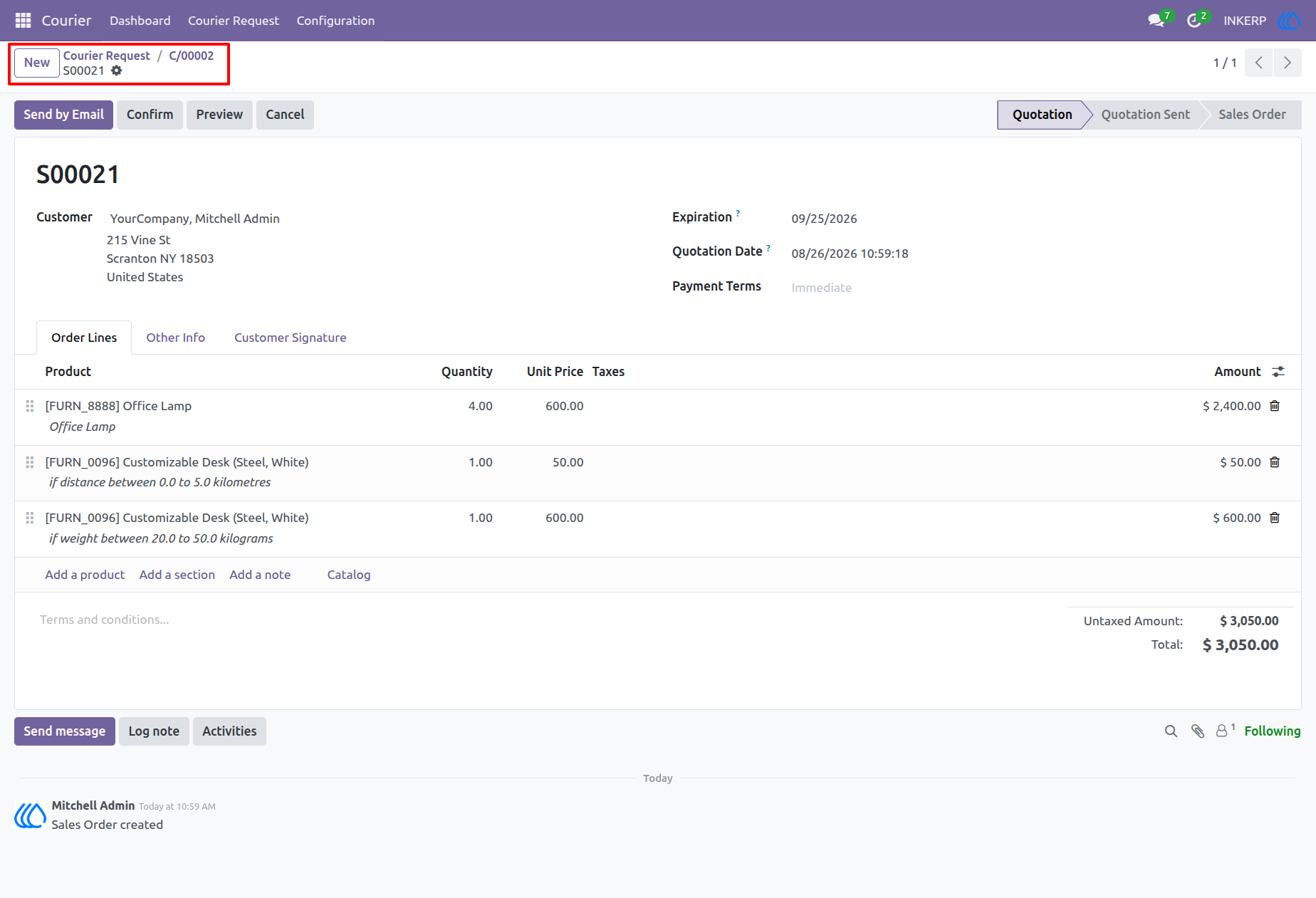Viewport: 1316px width, 898px height.
Task: Open the Courier Request menu
Action: click(234, 21)
